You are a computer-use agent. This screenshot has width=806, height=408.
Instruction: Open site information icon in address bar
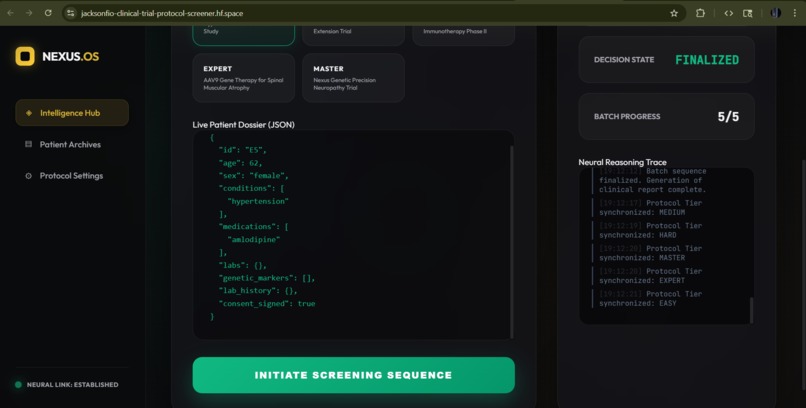[x=71, y=13]
